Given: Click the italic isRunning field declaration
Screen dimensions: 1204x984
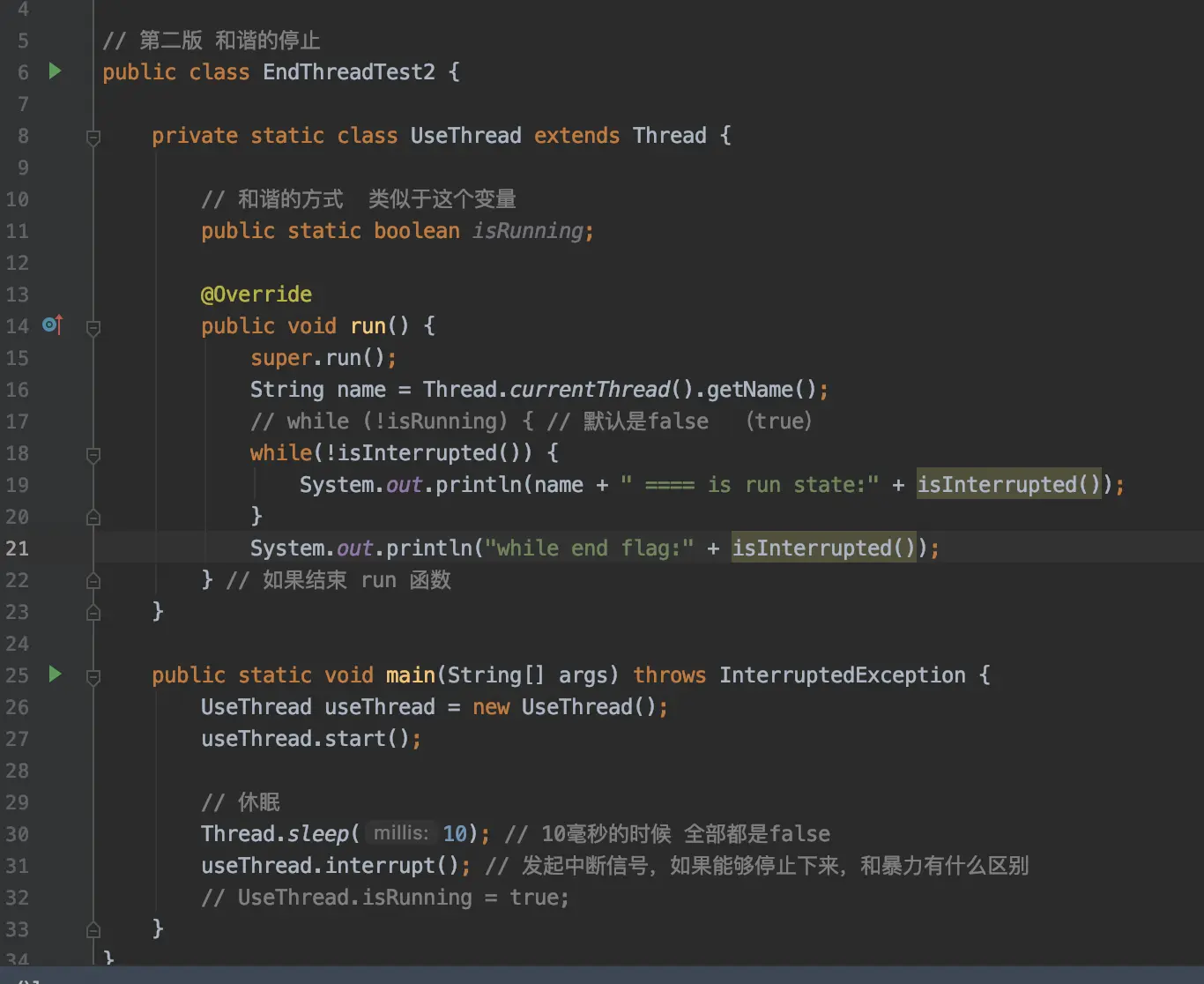Looking at the screenshot, I should click(527, 230).
